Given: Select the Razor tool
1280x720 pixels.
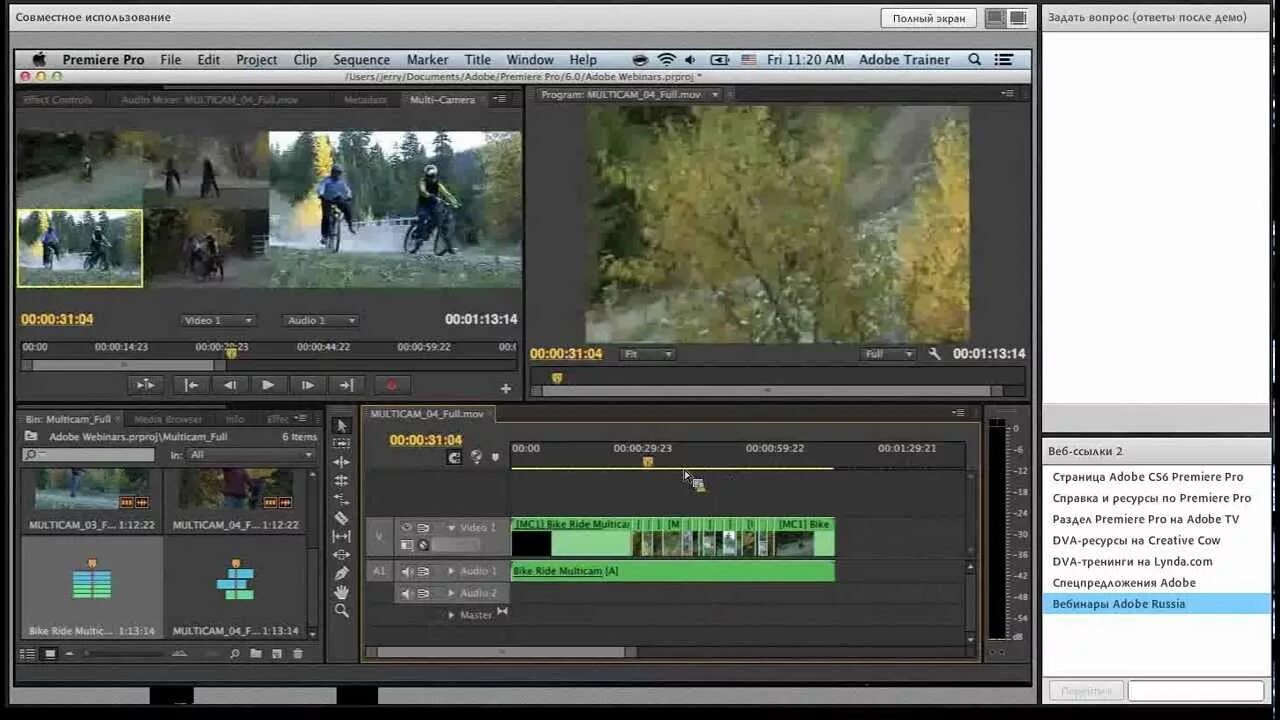Looking at the screenshot, I should (342, 518).
